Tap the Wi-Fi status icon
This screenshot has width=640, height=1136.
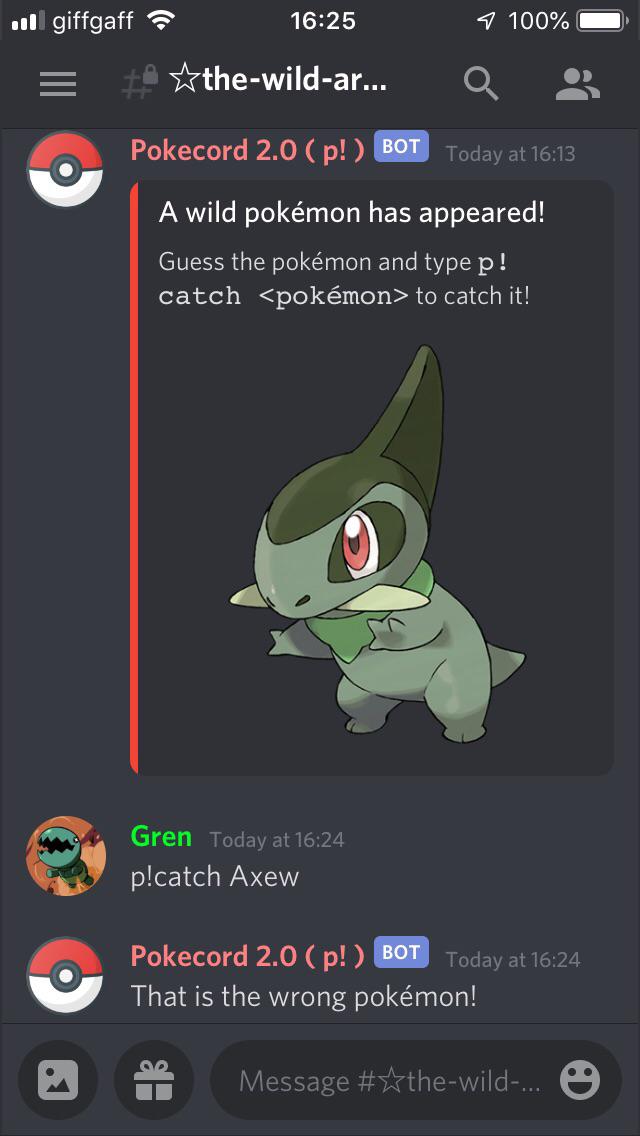(160, 21)
